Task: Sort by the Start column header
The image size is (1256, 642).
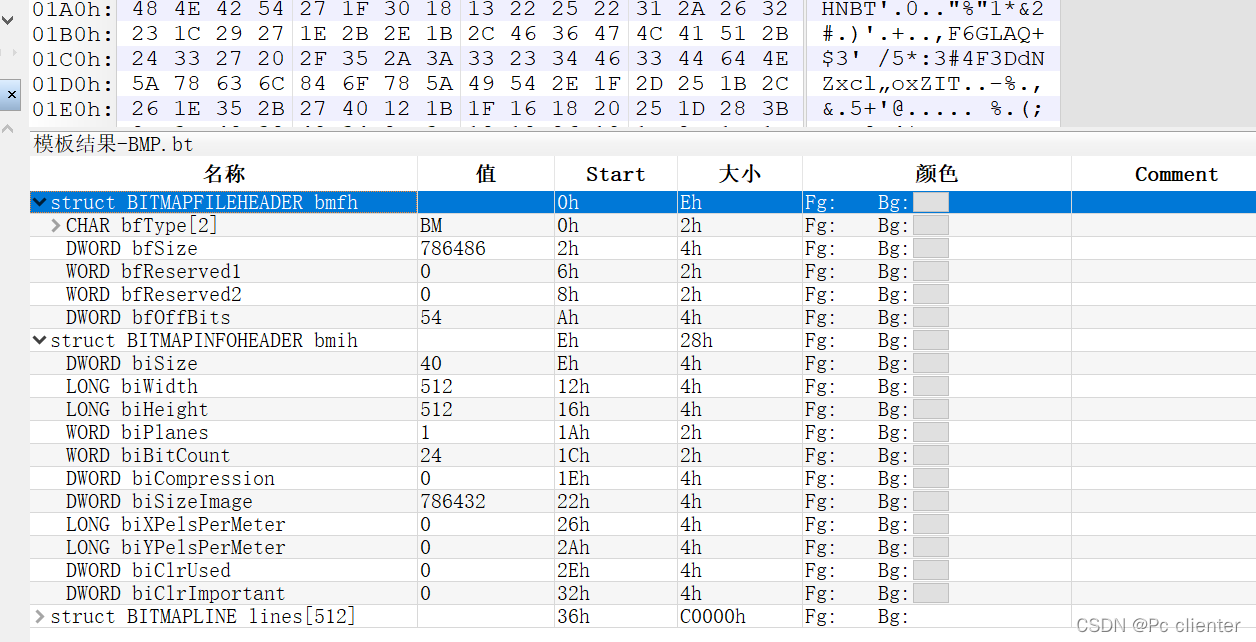Action: (616, 174)
